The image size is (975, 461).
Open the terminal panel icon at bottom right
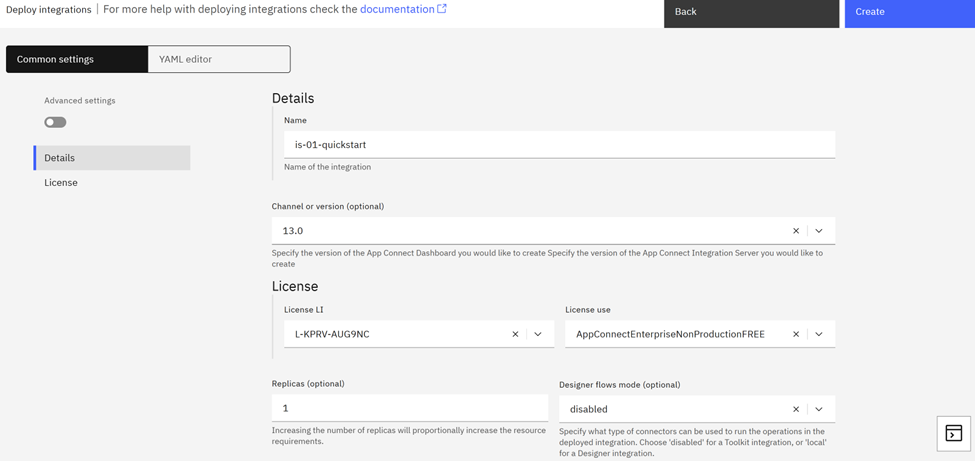click(953, 433)
